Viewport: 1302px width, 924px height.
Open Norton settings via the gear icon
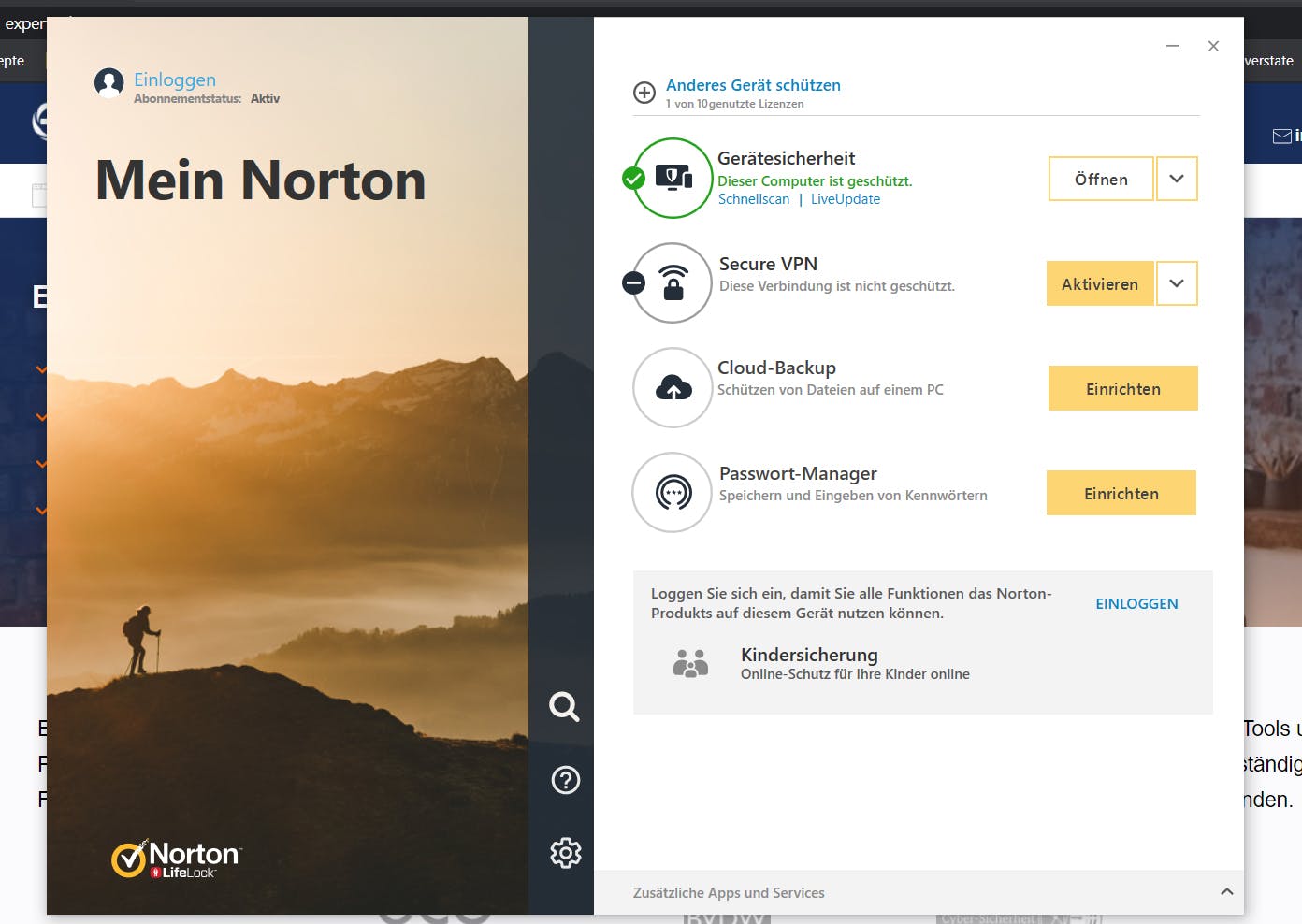click(564, 853)
